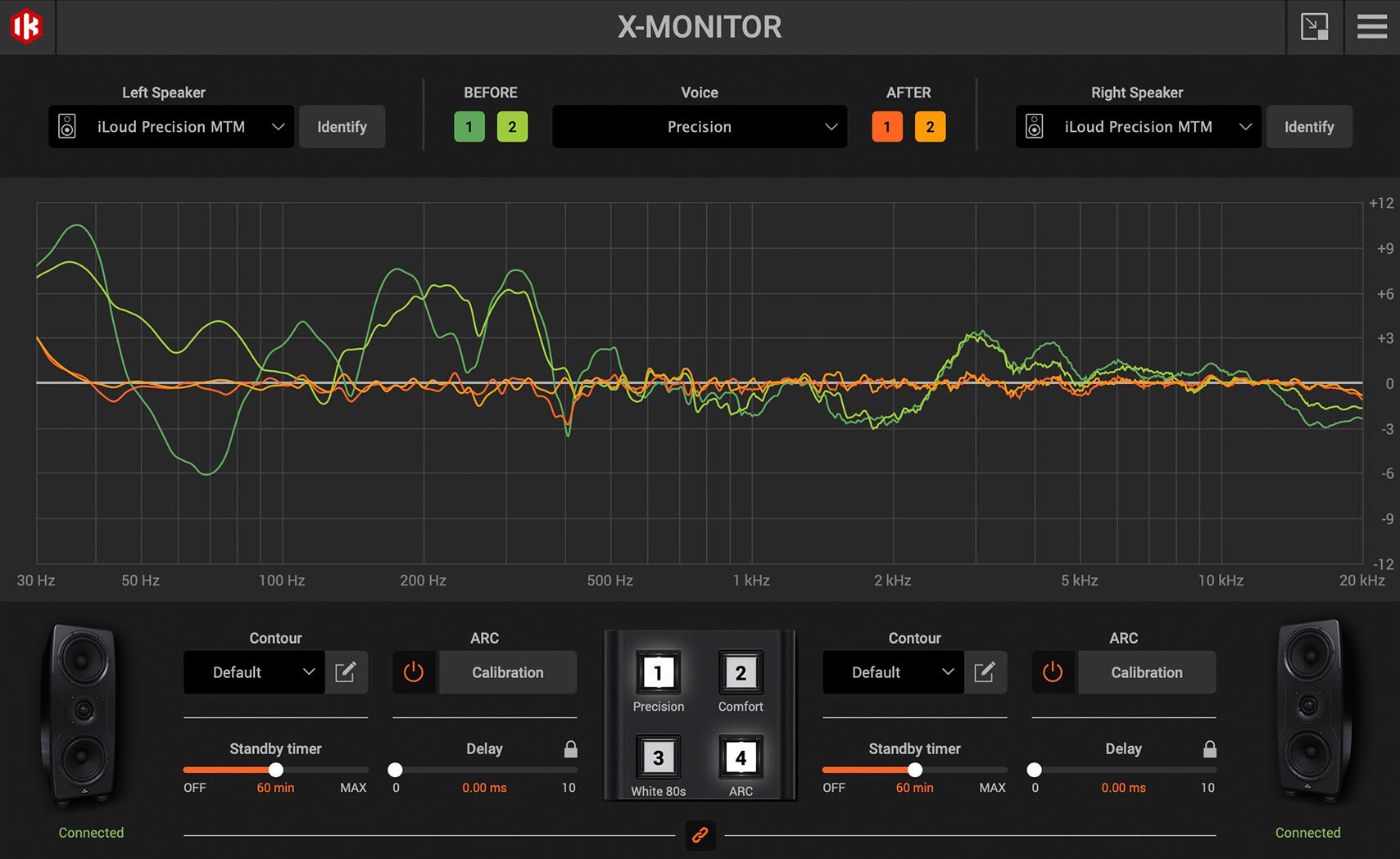1400x859 pixels.
Task: Adjust the left Standby timer slider
Action: pyautogui.click(x=275, y=770)
